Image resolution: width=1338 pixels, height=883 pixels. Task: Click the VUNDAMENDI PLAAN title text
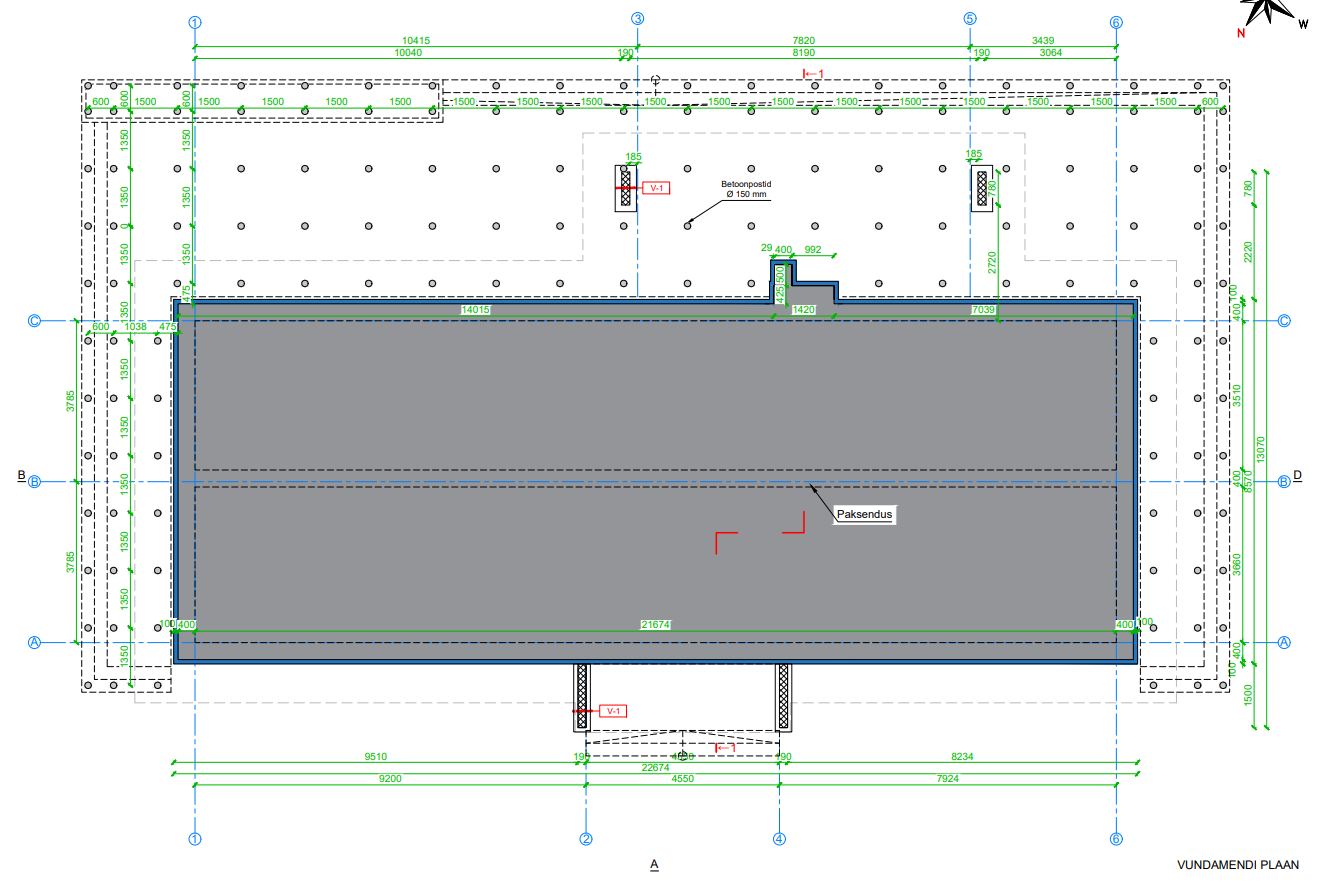1238,865
